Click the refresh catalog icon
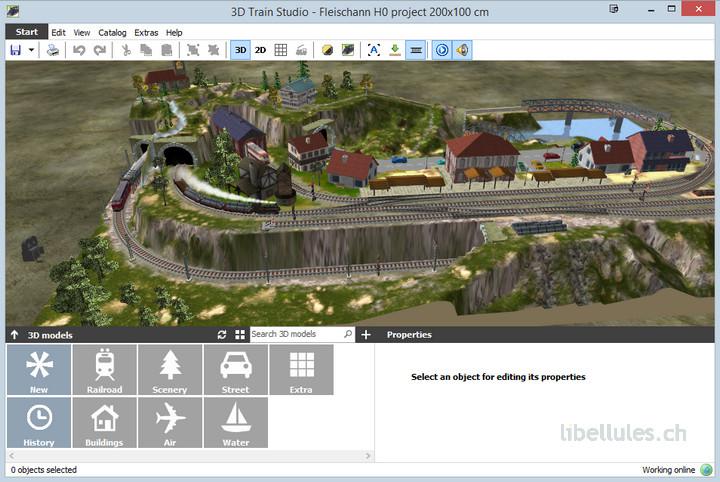The height and width of the screenshot is (482, 720). [222, 335]
